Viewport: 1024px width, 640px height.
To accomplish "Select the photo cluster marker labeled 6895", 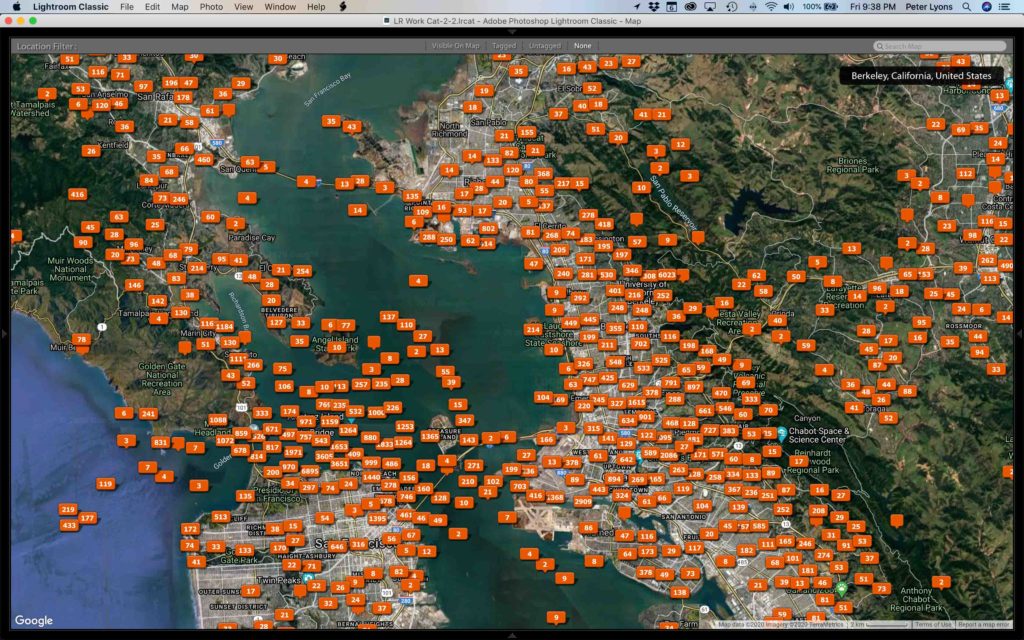I will click(310, 471).
